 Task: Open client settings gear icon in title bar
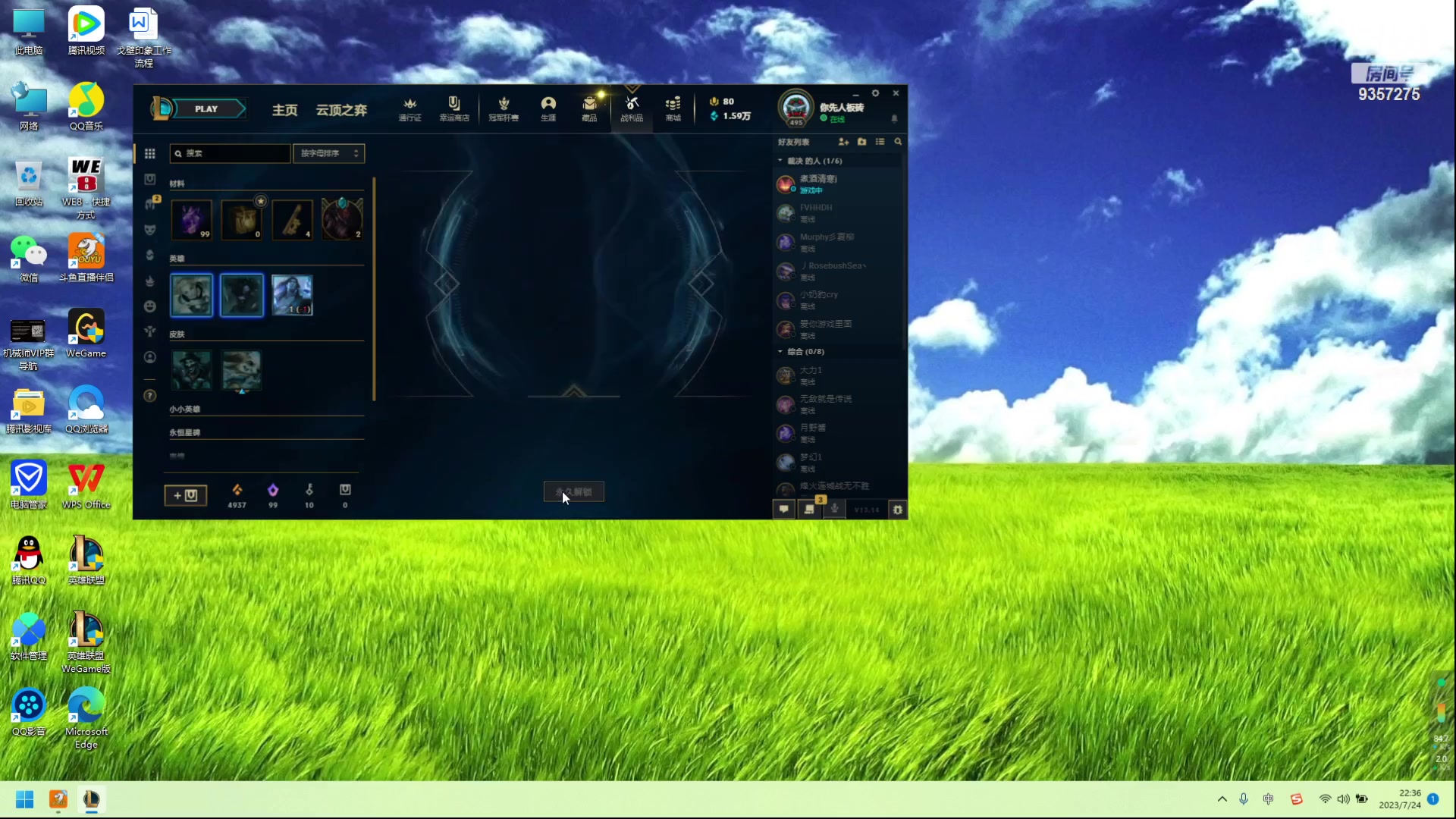(875, 93)
